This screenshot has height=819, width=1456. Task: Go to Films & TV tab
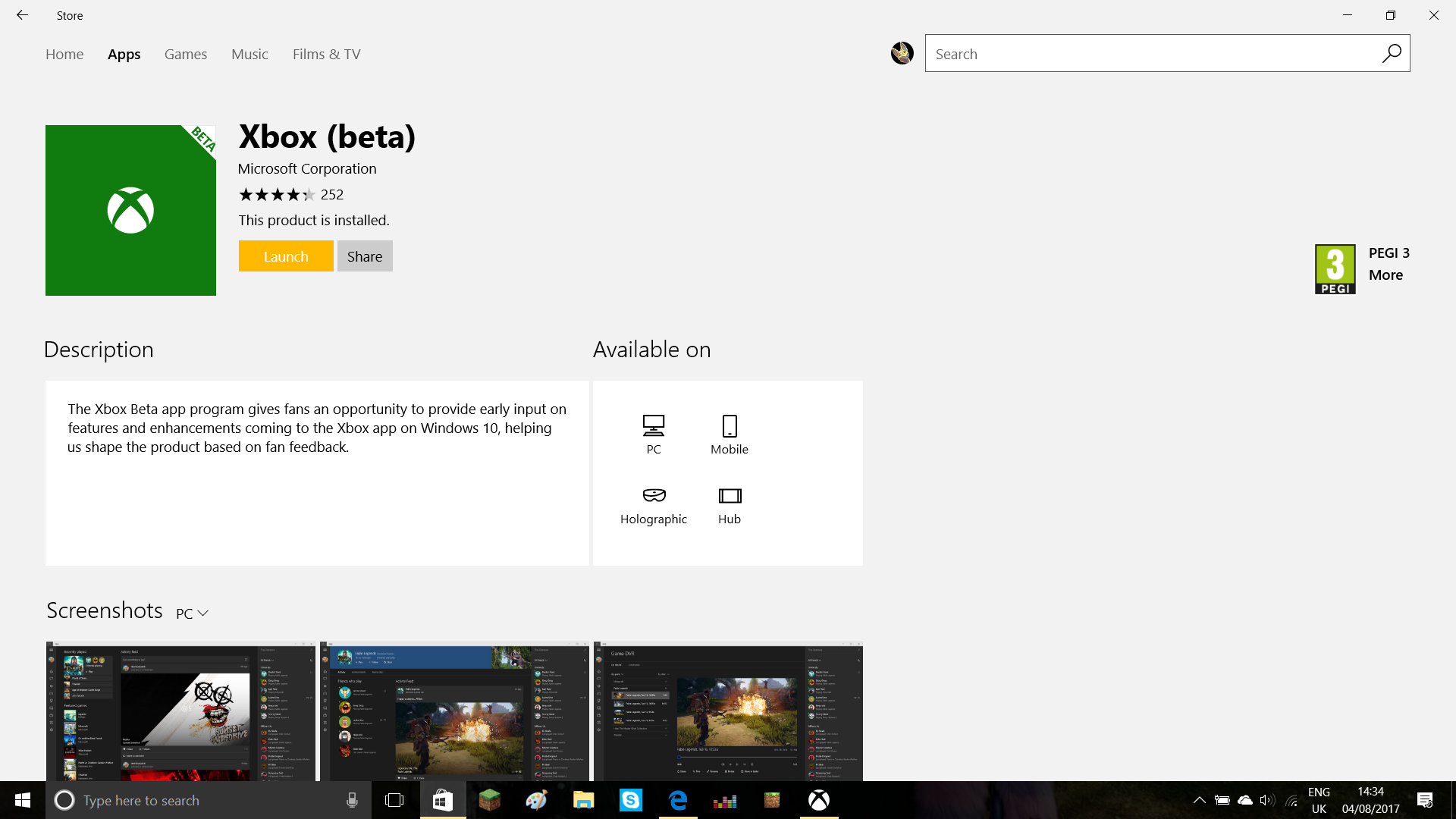pyautogui.click(x=327, y=54)
